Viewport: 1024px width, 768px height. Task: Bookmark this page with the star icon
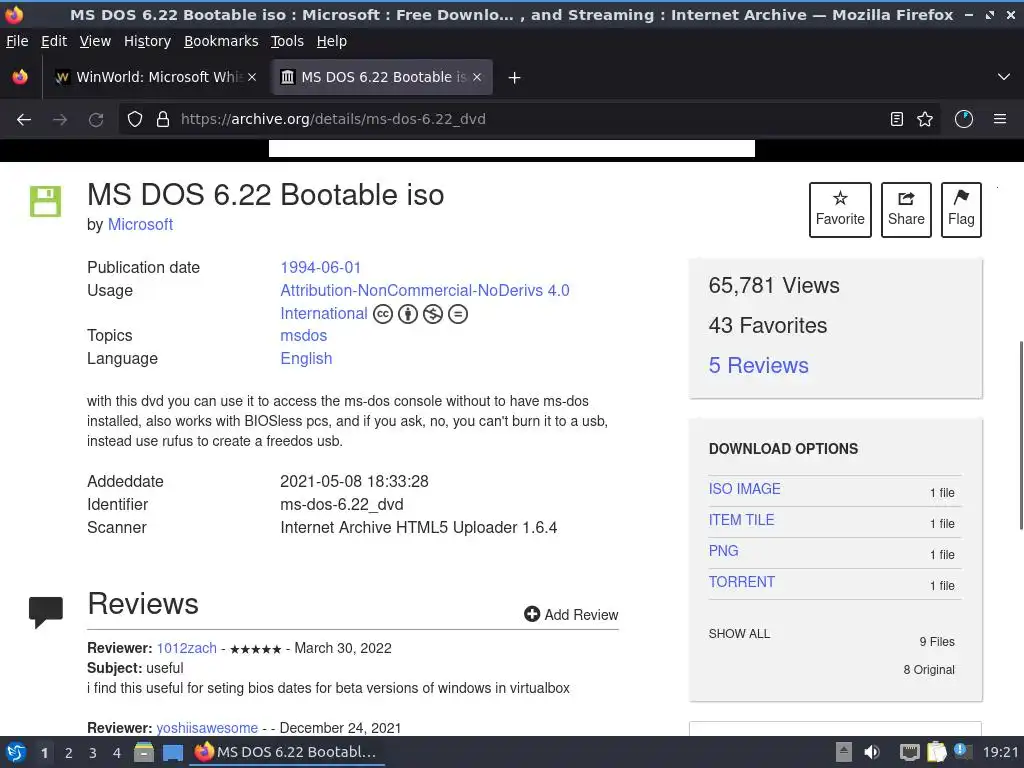click(x=925, y=119)
